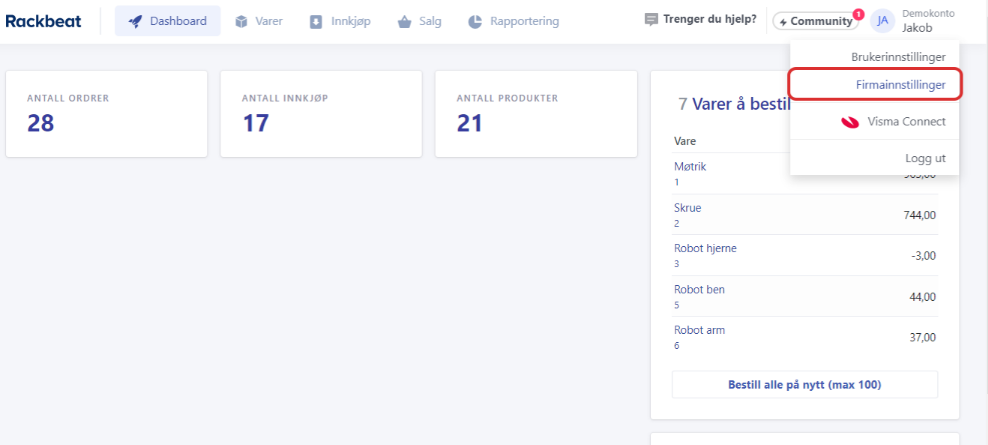Click the Antall ordrer card
This screenshot has height=445, width=988.
(x=106, y=114)
